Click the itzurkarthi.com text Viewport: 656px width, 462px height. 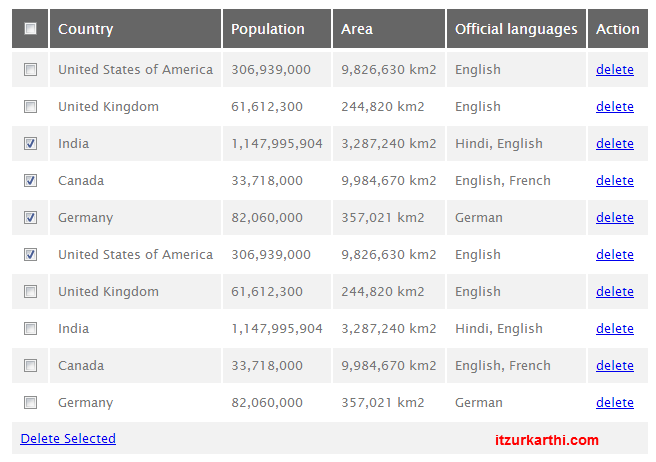tap(547, 440)
